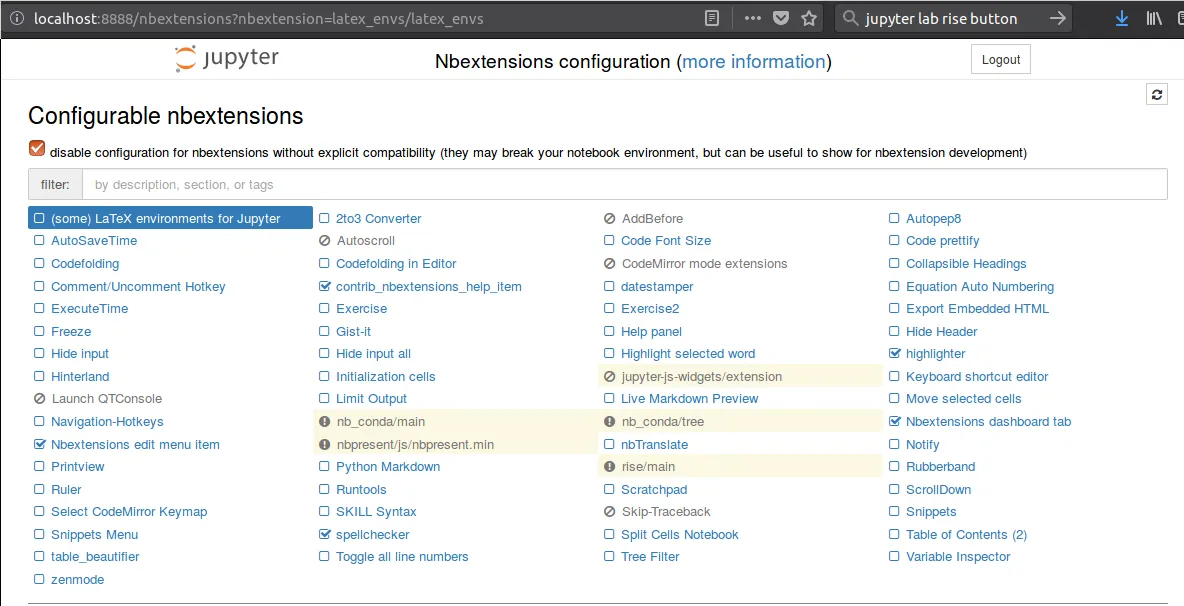Click the Logout button
The width and height of the screenshot is (1184, 606).
click(1000, 60)
